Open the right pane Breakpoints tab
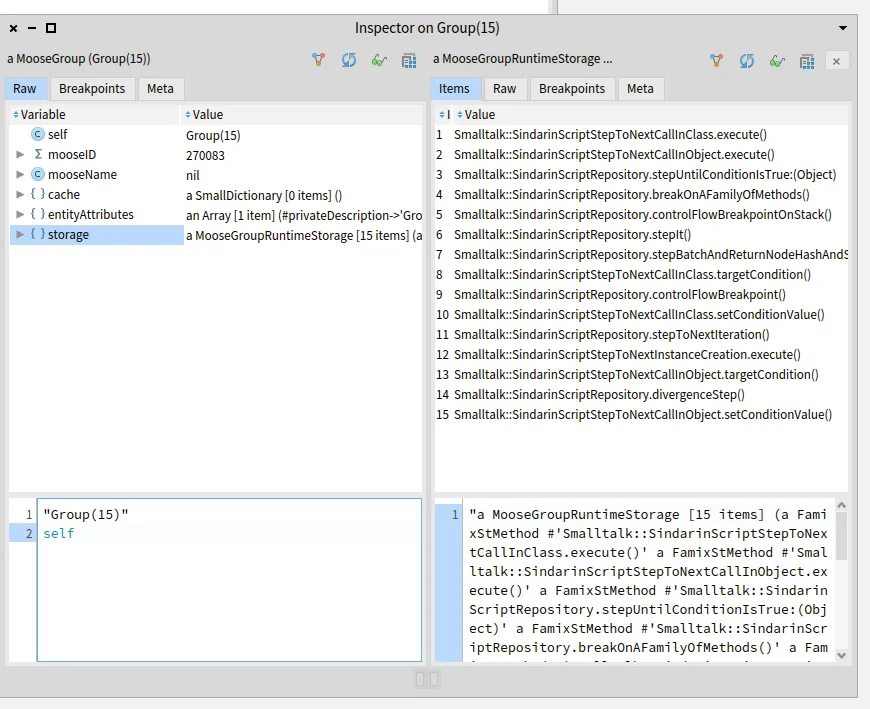 tap(571, 89)
